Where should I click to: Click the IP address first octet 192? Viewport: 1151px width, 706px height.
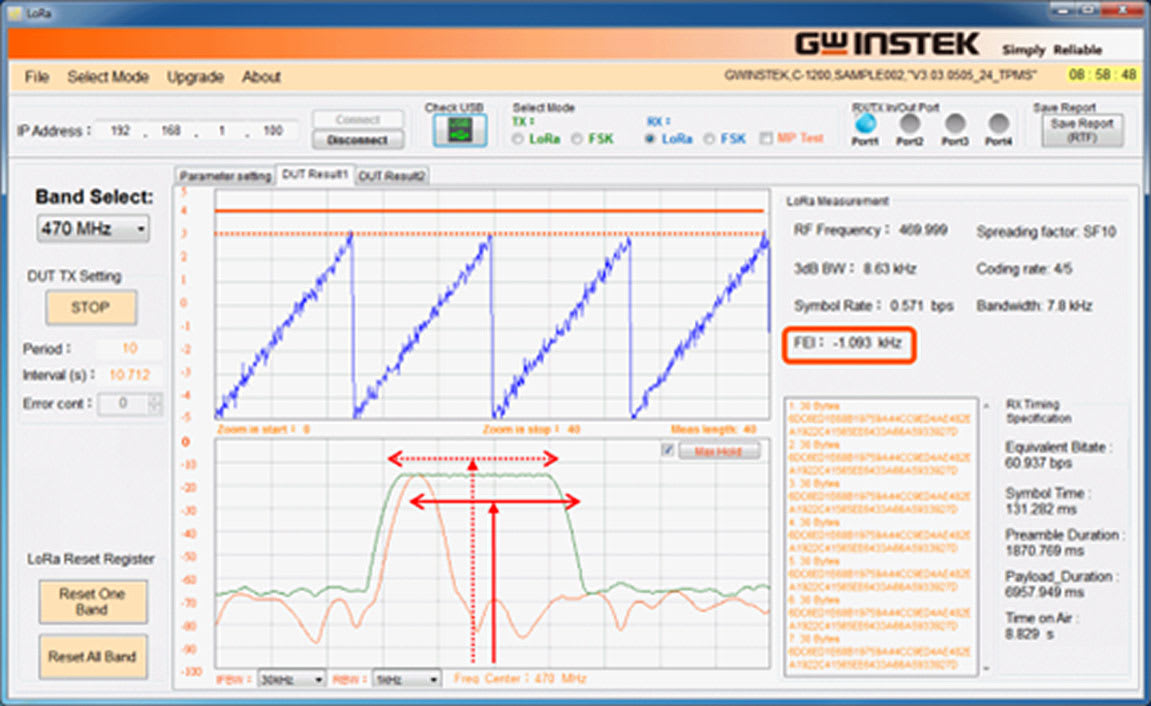120,131
